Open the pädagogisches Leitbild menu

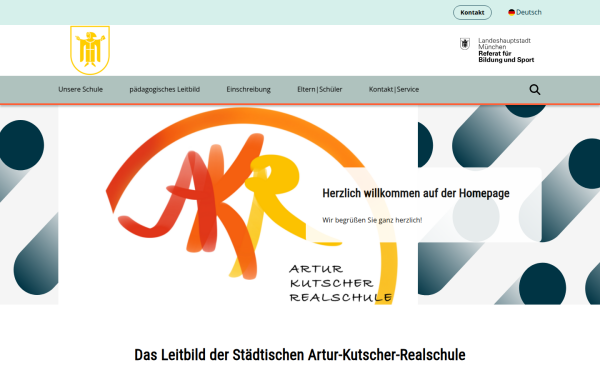pos(165,89)
